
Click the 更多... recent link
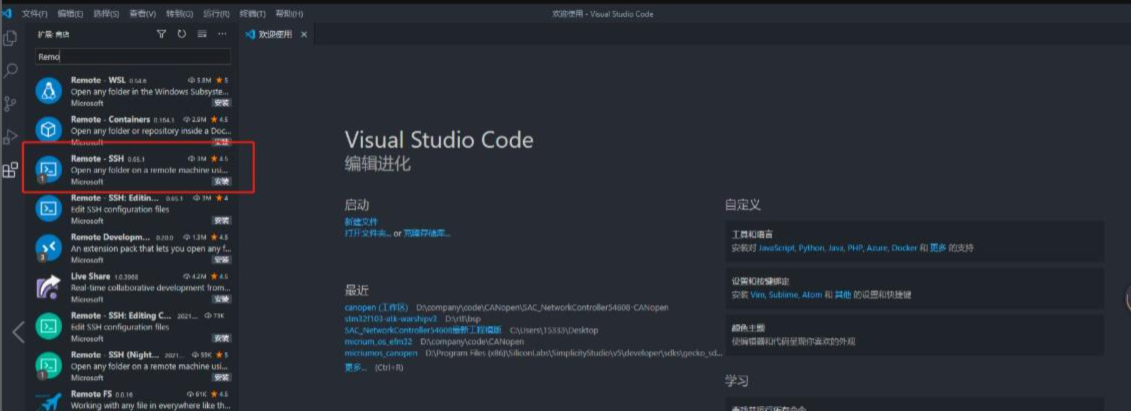(356, 368)
